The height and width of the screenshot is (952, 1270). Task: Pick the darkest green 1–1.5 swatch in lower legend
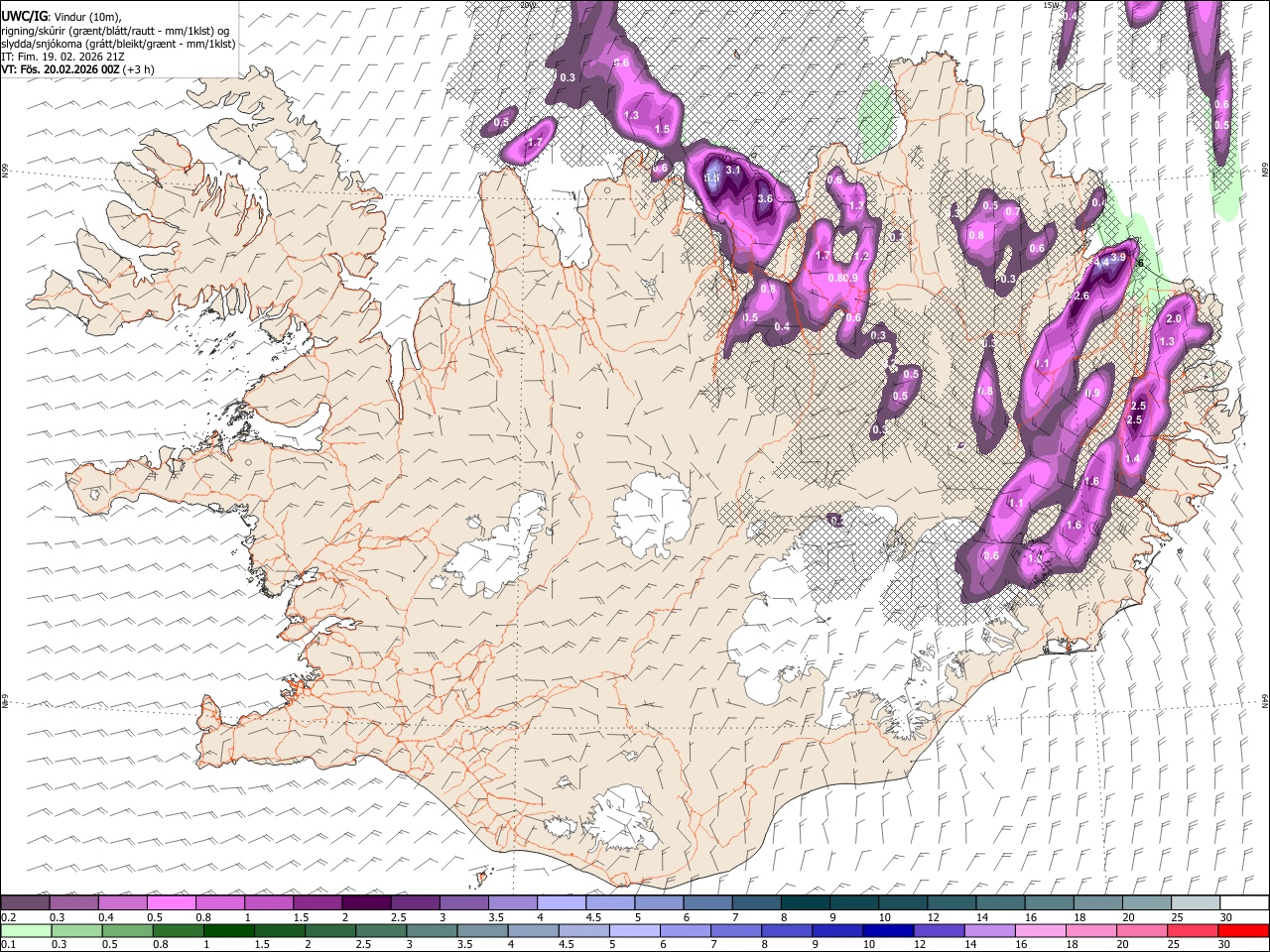(229, 930)
